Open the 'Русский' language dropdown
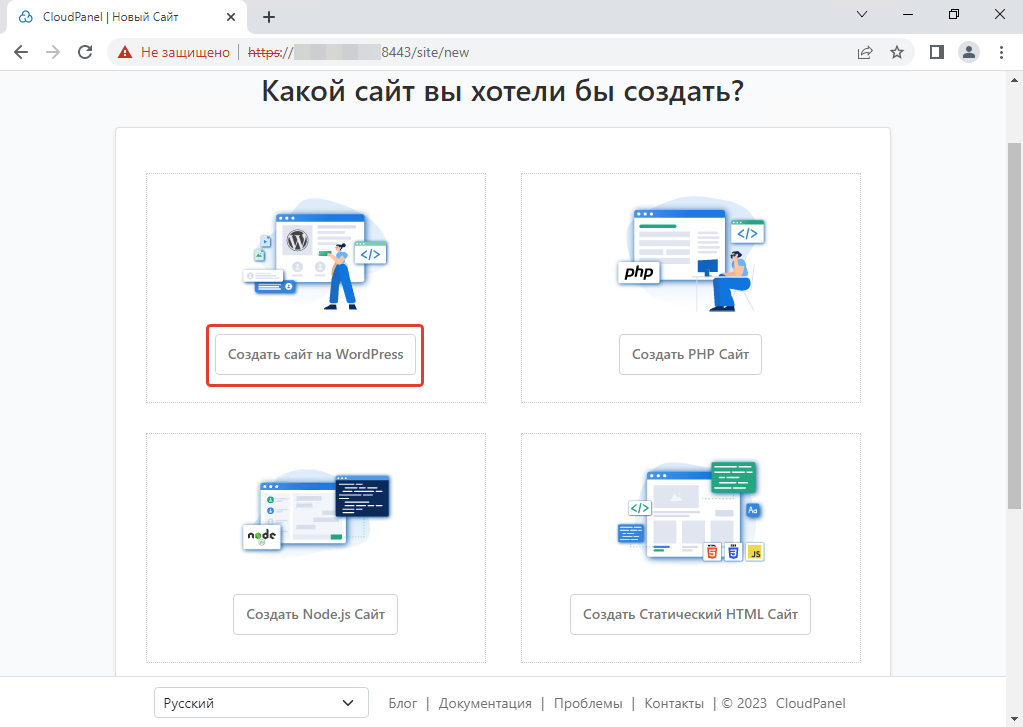1023x727 pixels. [260, 703]
